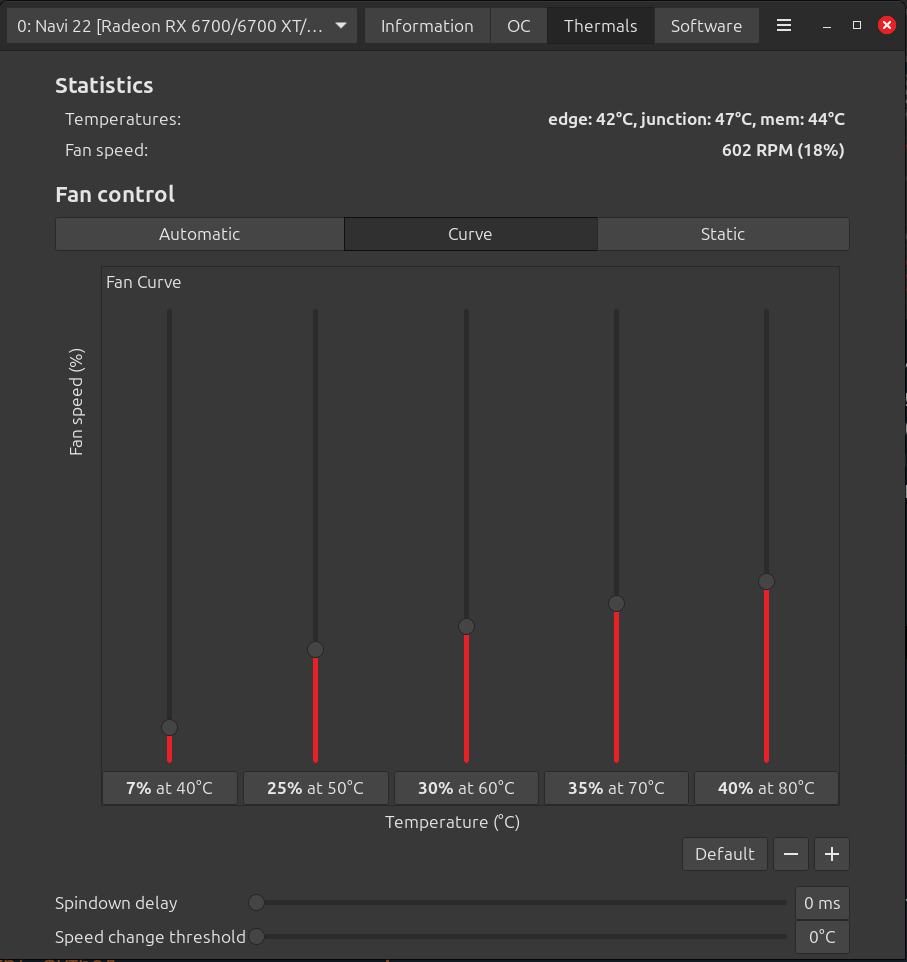Click the temperatures reading edge 42°C
Viewport: 907px width, 962px height.
tap(697, 119)
